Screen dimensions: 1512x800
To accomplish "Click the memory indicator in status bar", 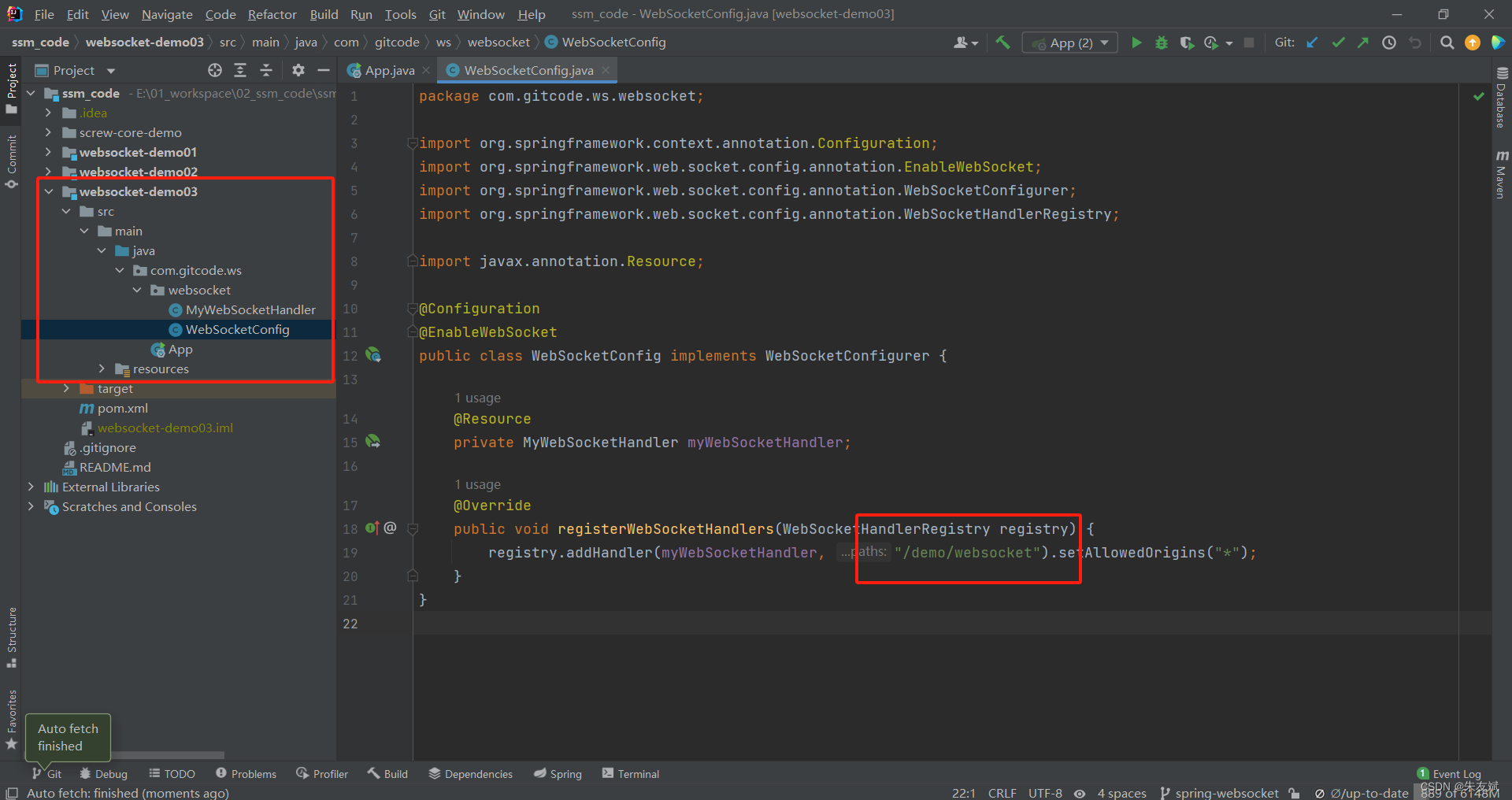I will click(1459, 793).
